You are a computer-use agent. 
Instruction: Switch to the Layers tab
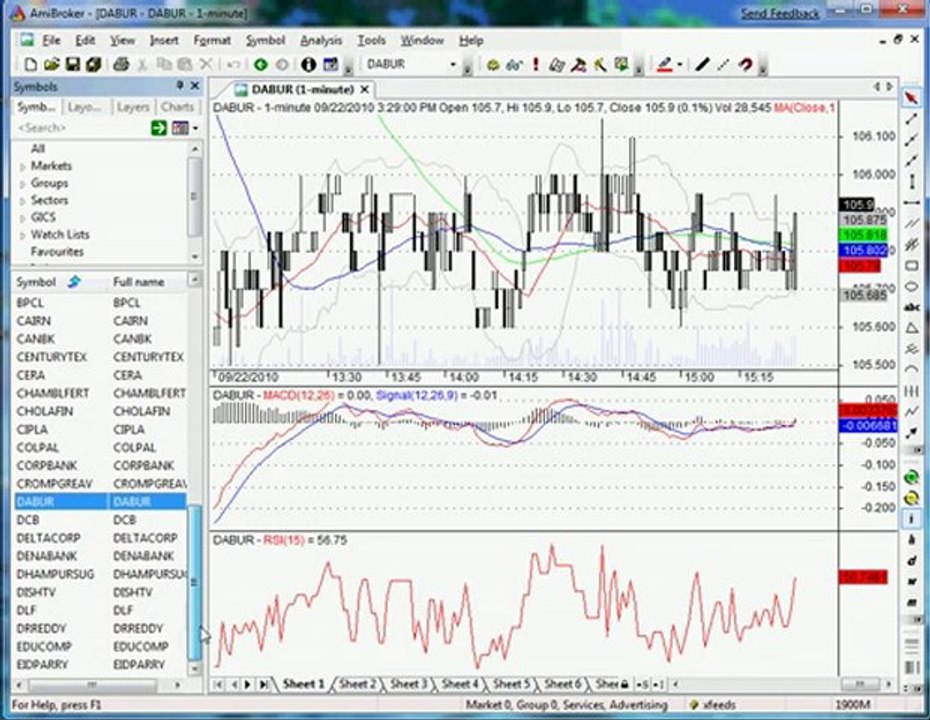[132, 107]
